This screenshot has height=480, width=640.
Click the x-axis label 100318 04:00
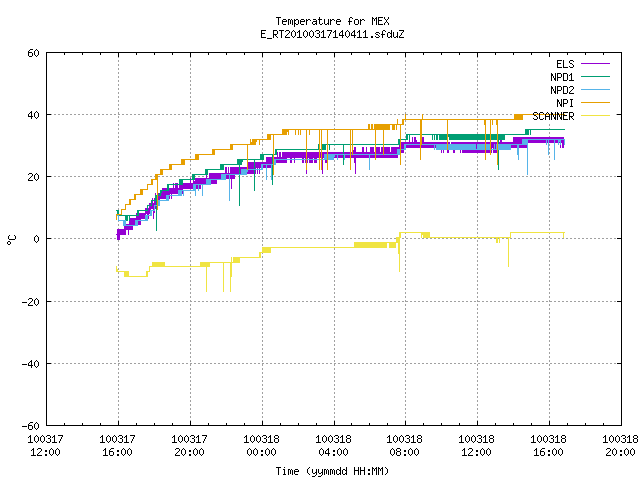coord(333,446)
